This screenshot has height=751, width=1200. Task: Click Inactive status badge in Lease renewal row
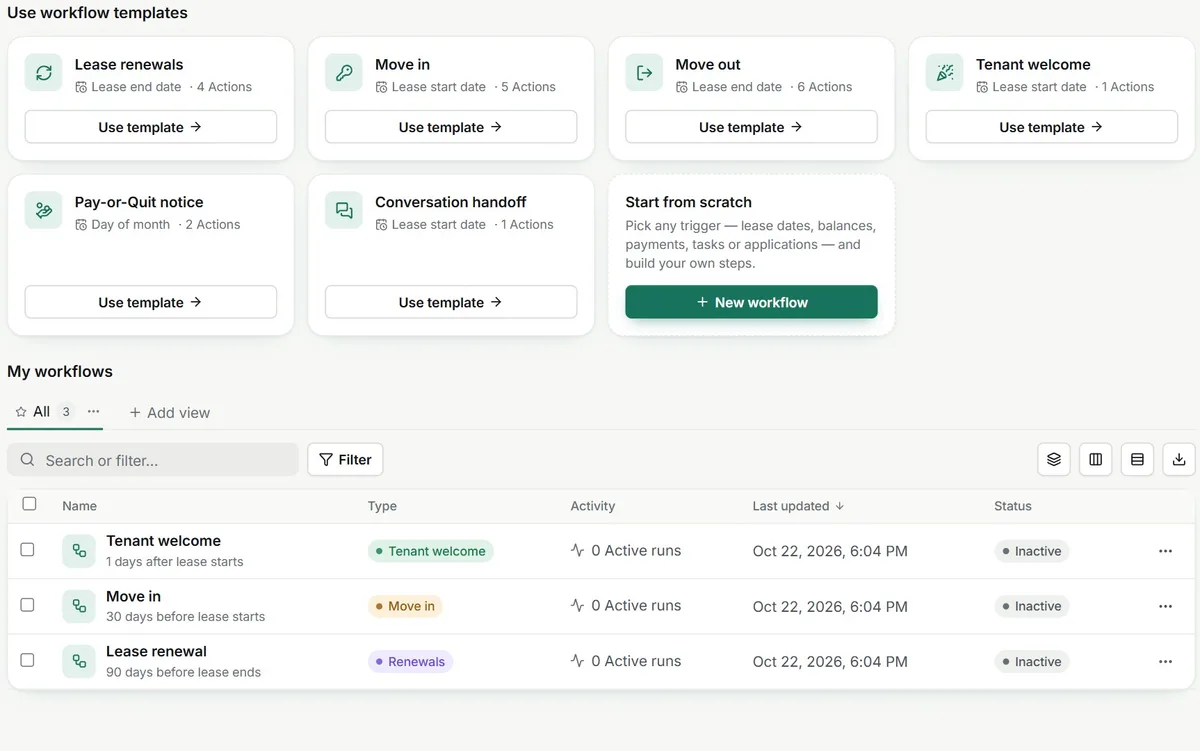1032,661
